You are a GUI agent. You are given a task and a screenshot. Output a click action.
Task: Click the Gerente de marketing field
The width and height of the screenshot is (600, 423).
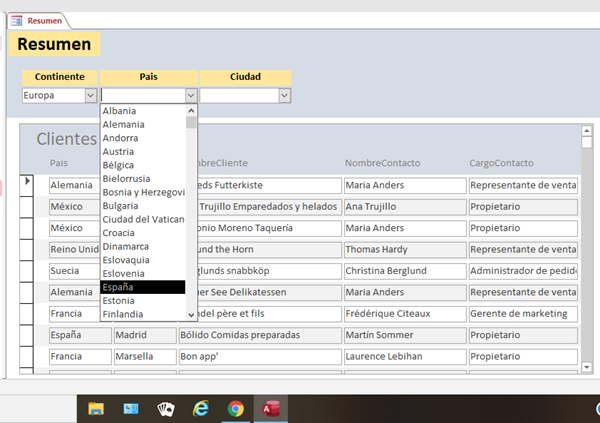(x=521, y=312)
